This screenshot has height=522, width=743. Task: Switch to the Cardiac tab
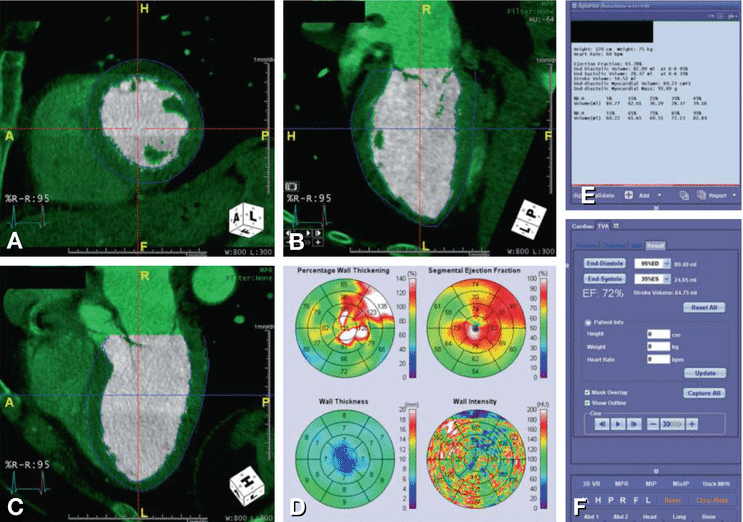tap(582, 226)
